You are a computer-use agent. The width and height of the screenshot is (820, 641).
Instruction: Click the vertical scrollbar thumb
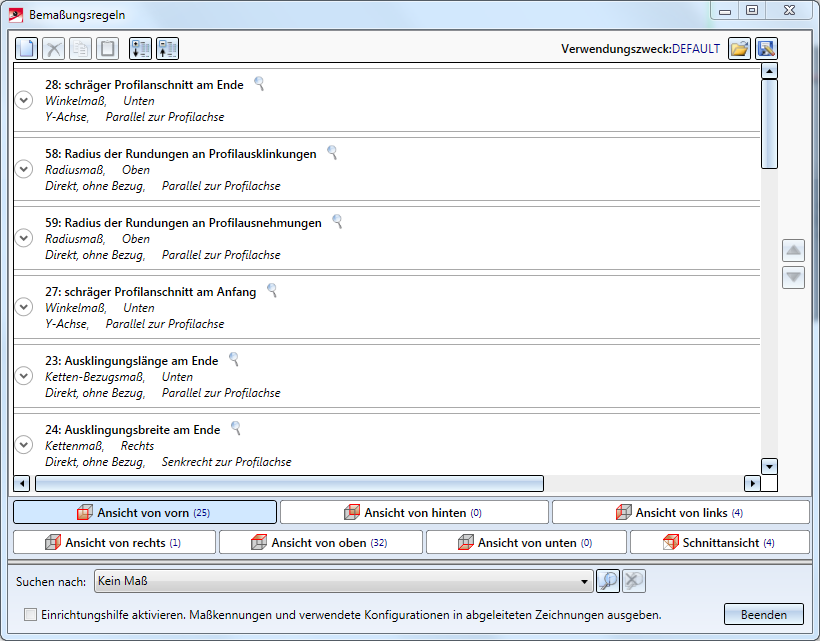pyautogui.click(x=769, y=124)
